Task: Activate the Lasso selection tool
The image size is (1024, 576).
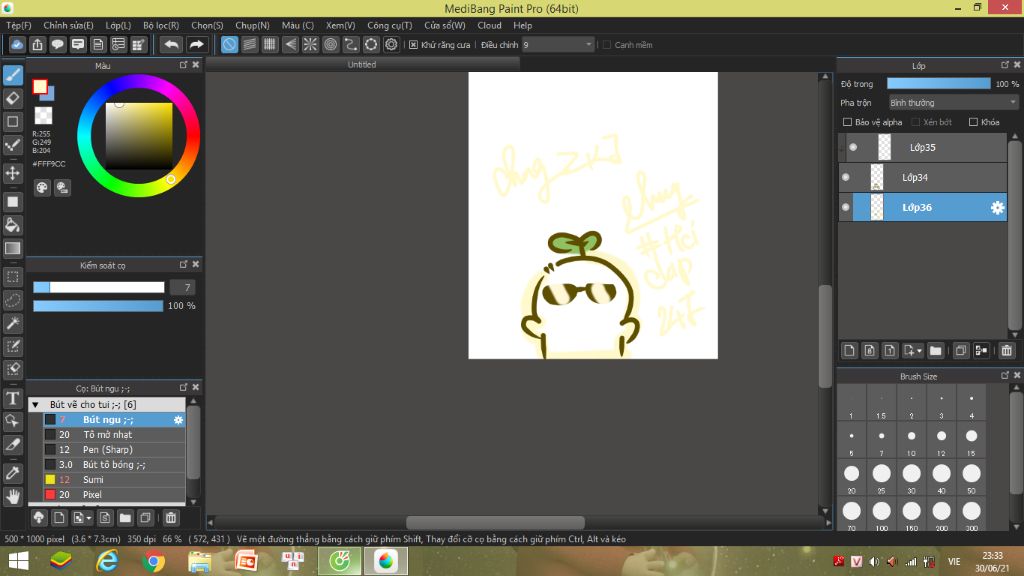Action: tap(13, 300)
